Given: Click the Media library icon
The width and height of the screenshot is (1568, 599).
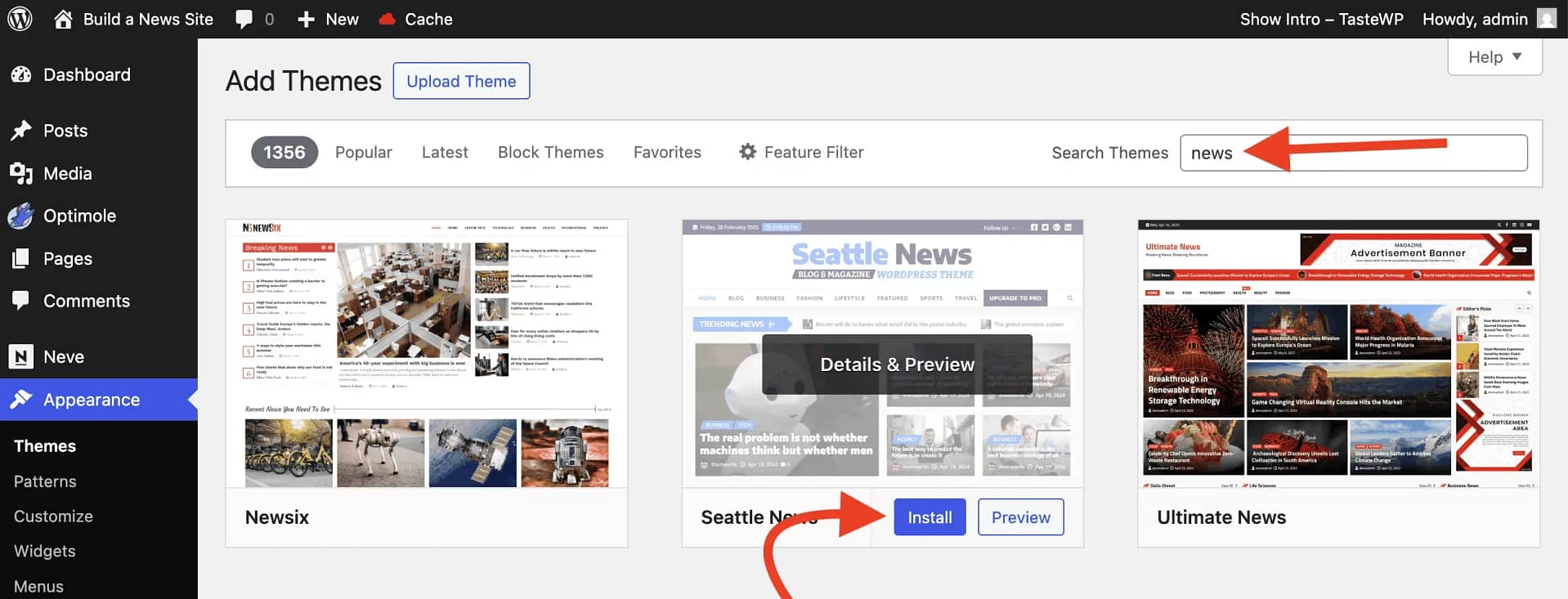Looking at the screenshot, I should click(21, 173).
